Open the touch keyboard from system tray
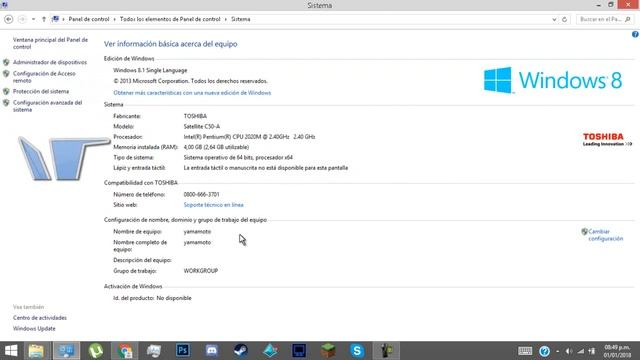The width and height of the screenshot is (640, 360). 525,351
